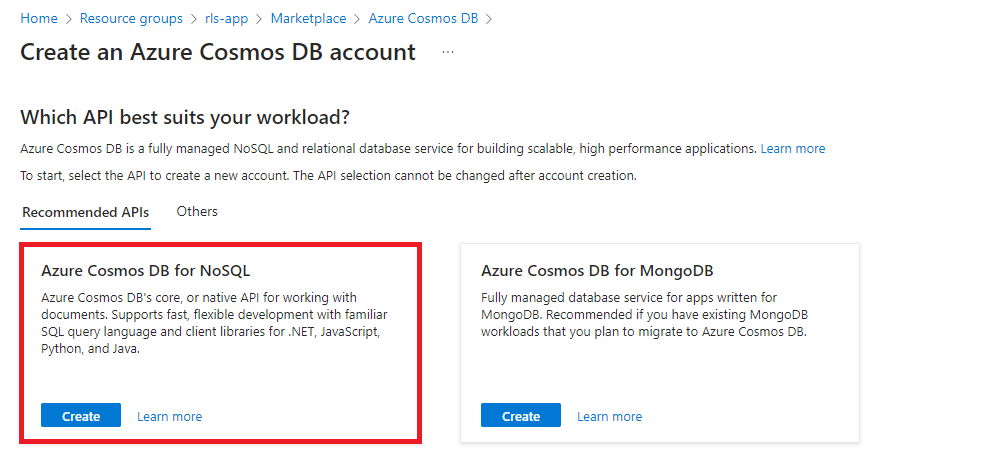Open the rls-app breadcrumb link
The width and height of the screenshot is (1002, 462).
coord(227,19)
